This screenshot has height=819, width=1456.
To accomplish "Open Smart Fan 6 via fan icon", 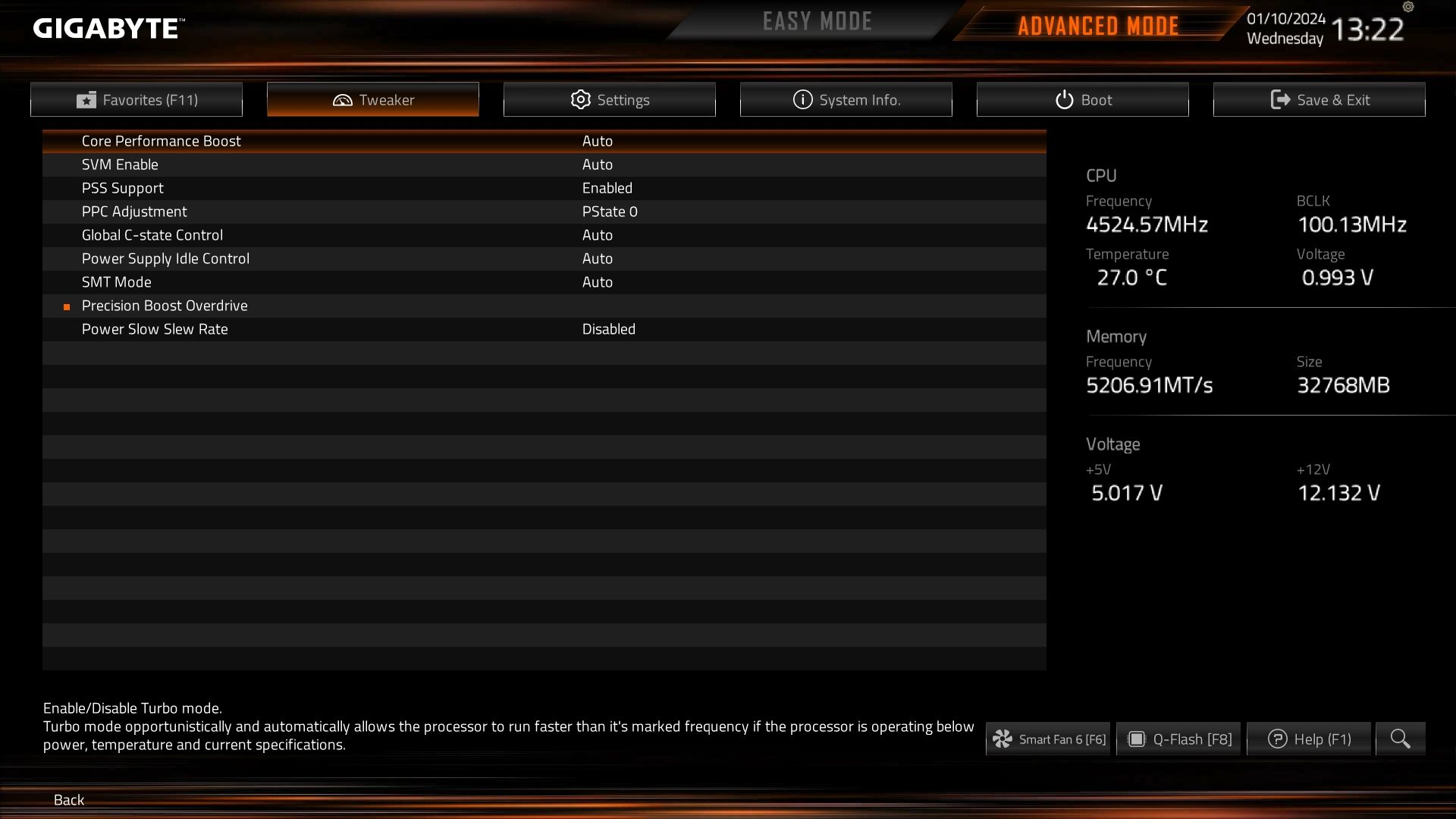I will (1003, 739).
